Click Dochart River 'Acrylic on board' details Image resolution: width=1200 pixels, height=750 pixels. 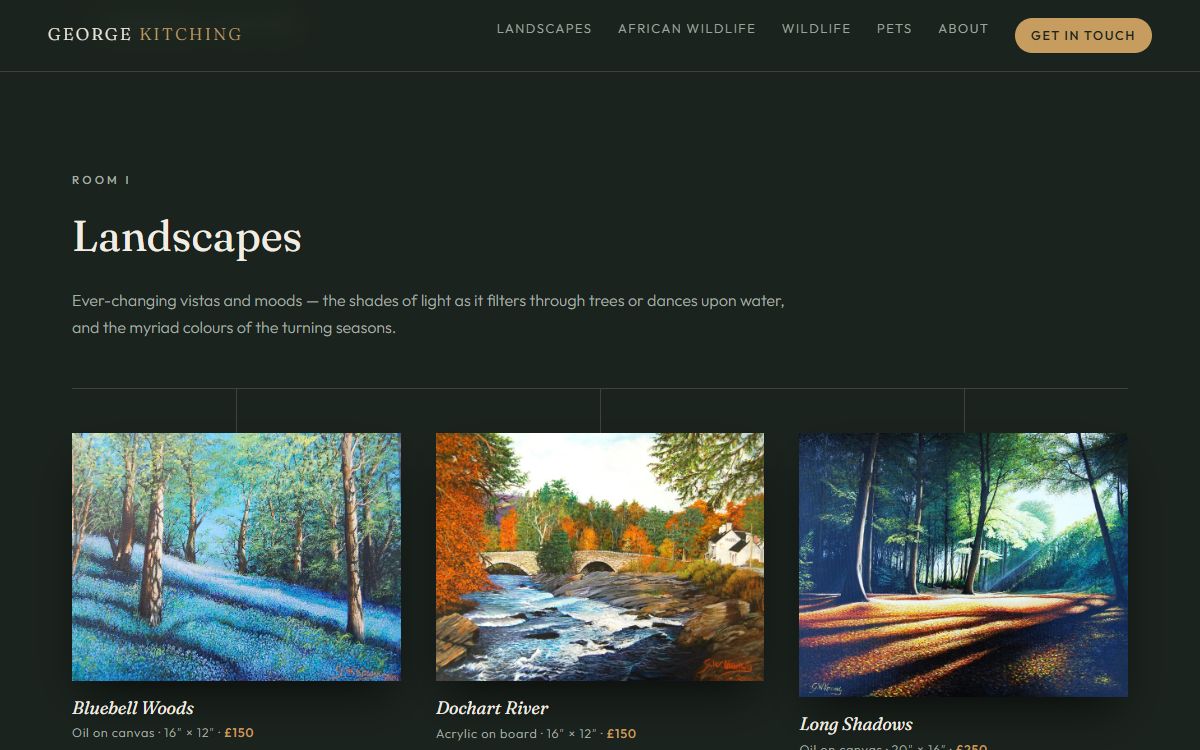pos(536,733)
